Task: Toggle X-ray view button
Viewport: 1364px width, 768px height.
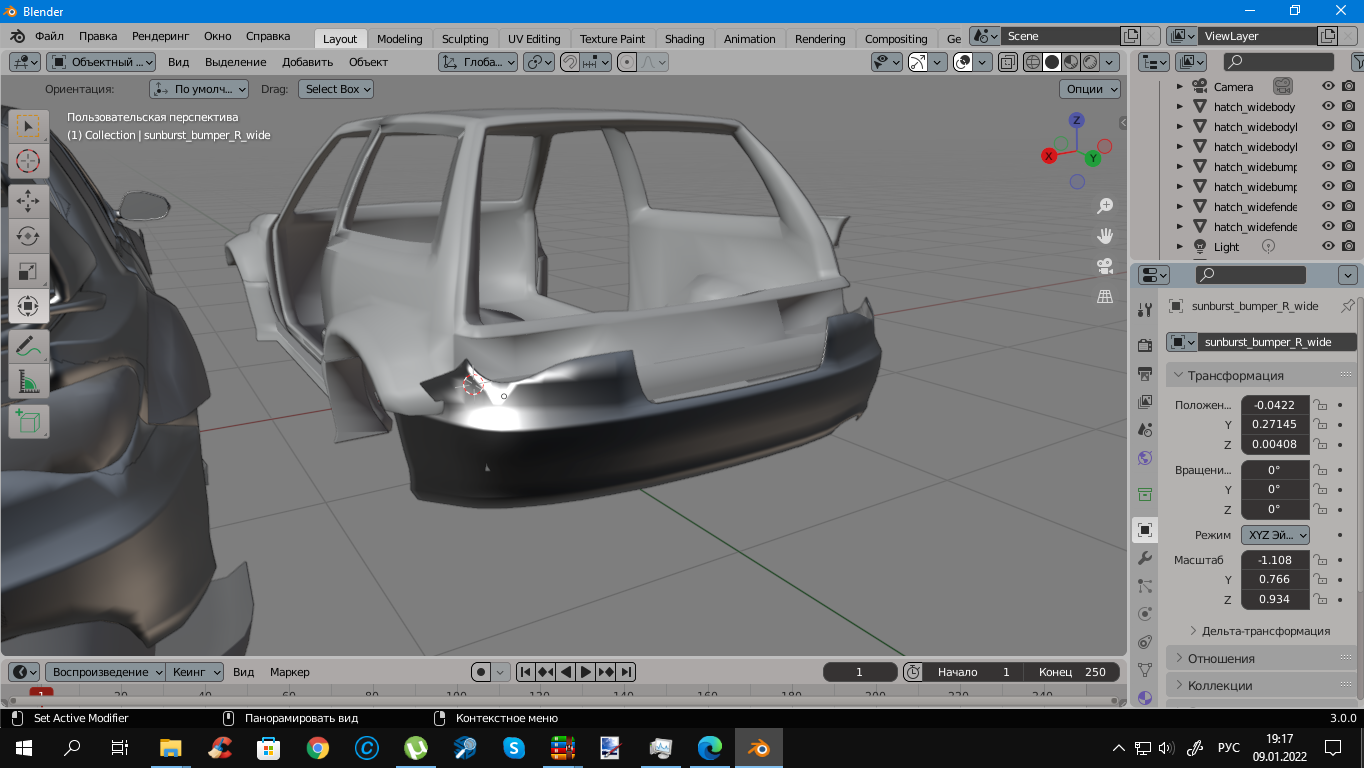Action: pyautogui.click(x=1008, y=62)
